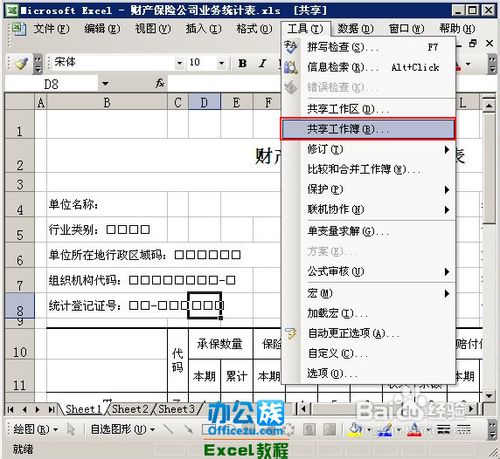This screenshot has width=500, height=459.
Task: Click the Line Color brush icon
Action: (384, 430)
